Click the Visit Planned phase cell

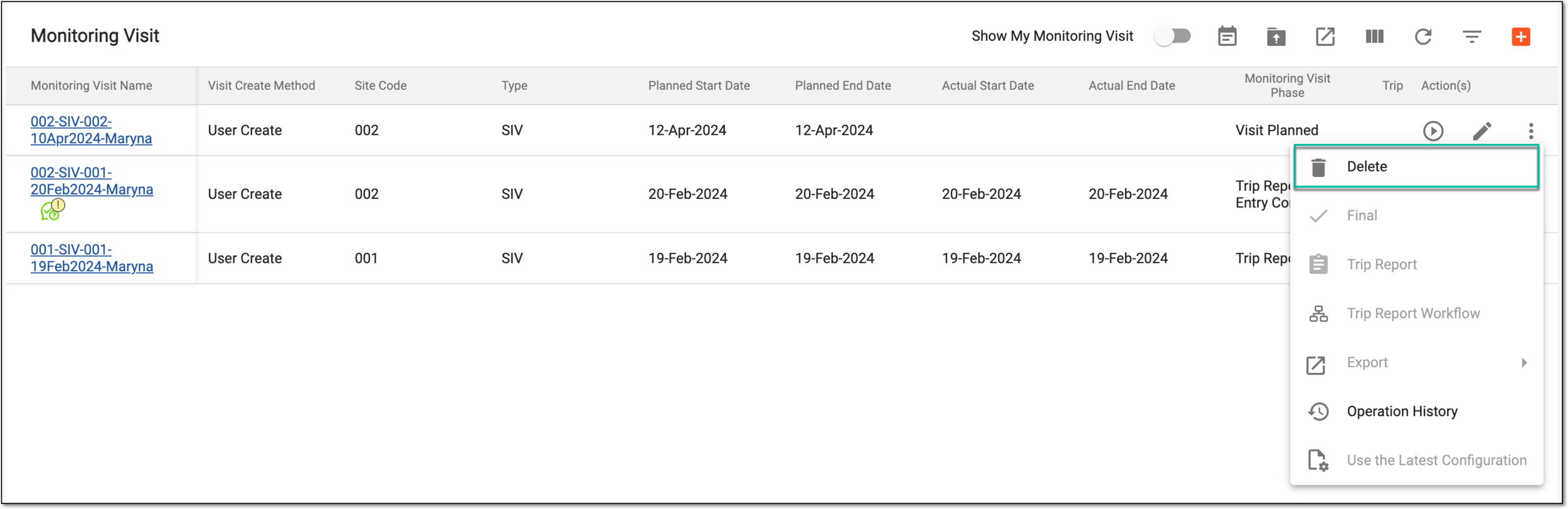[1277, 131]
